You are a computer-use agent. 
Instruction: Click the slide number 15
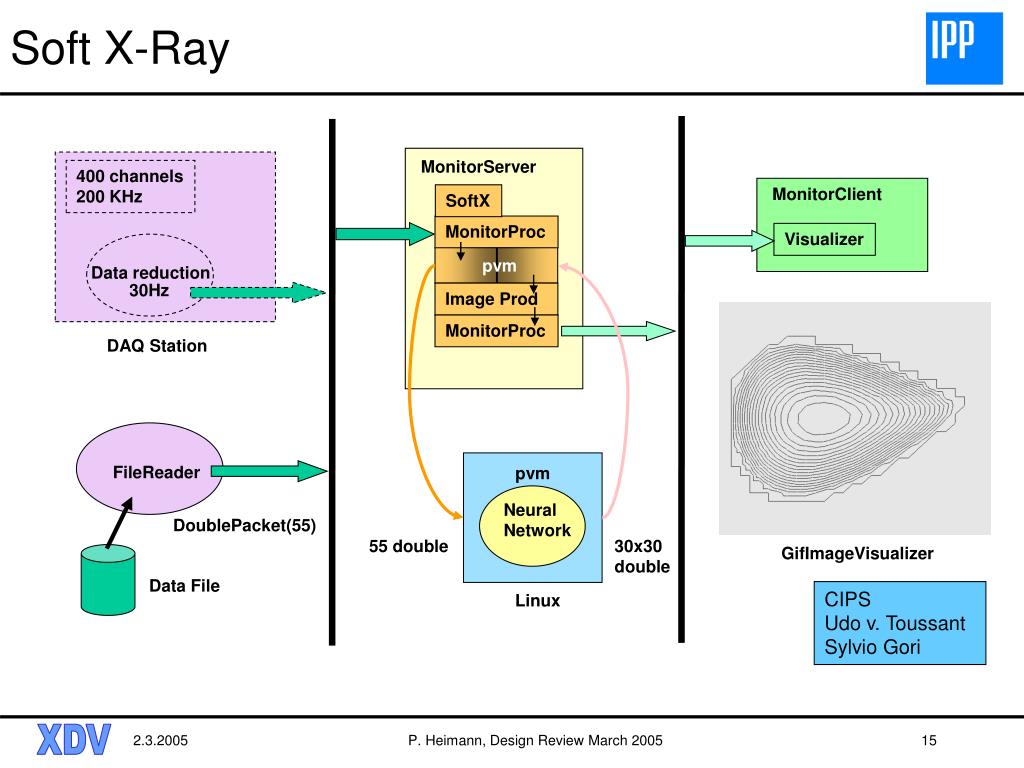click(x=929, y=741)
